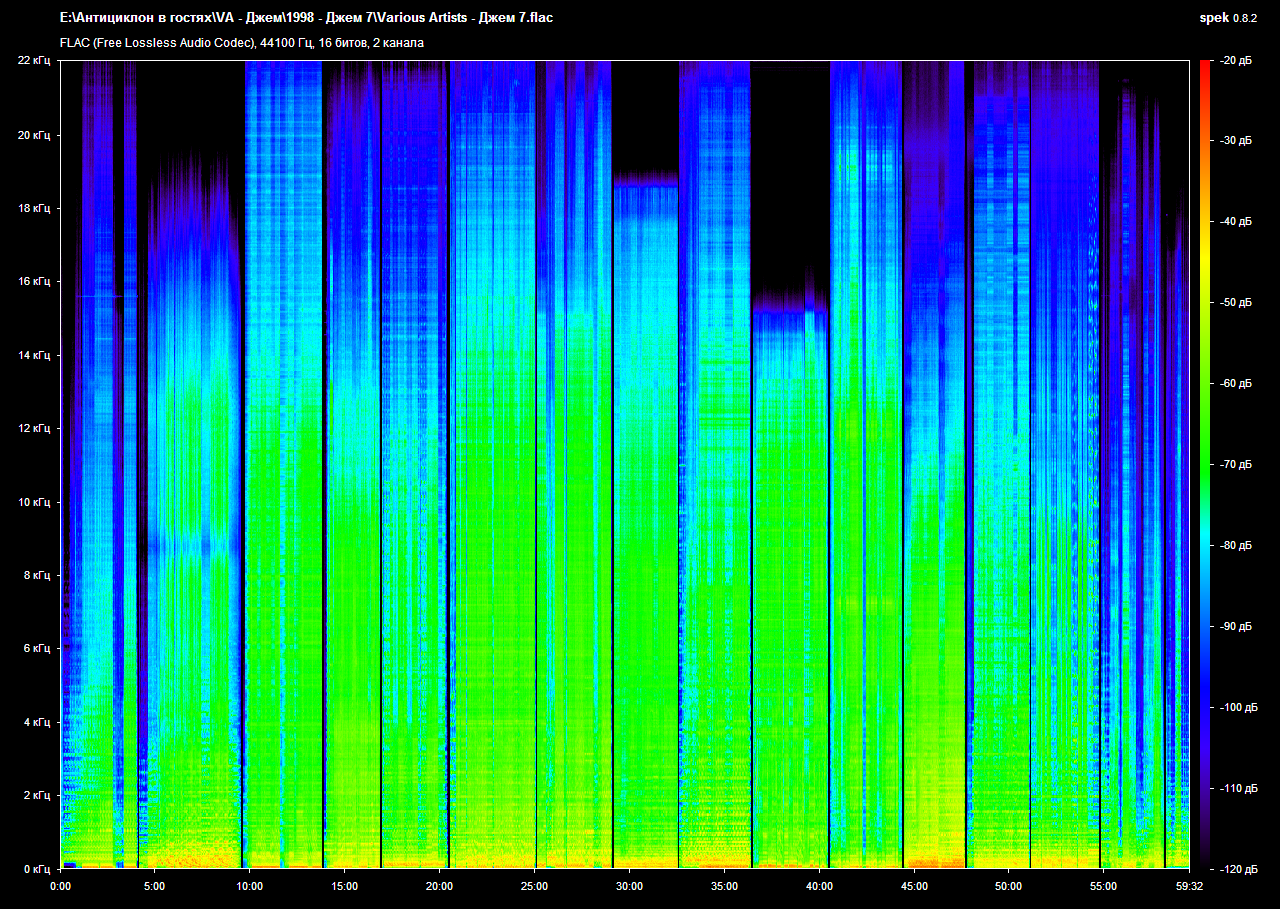Click the "50:00" time label
The height and width of the screenshot is (909, 1280).
tap(1008, 886)
